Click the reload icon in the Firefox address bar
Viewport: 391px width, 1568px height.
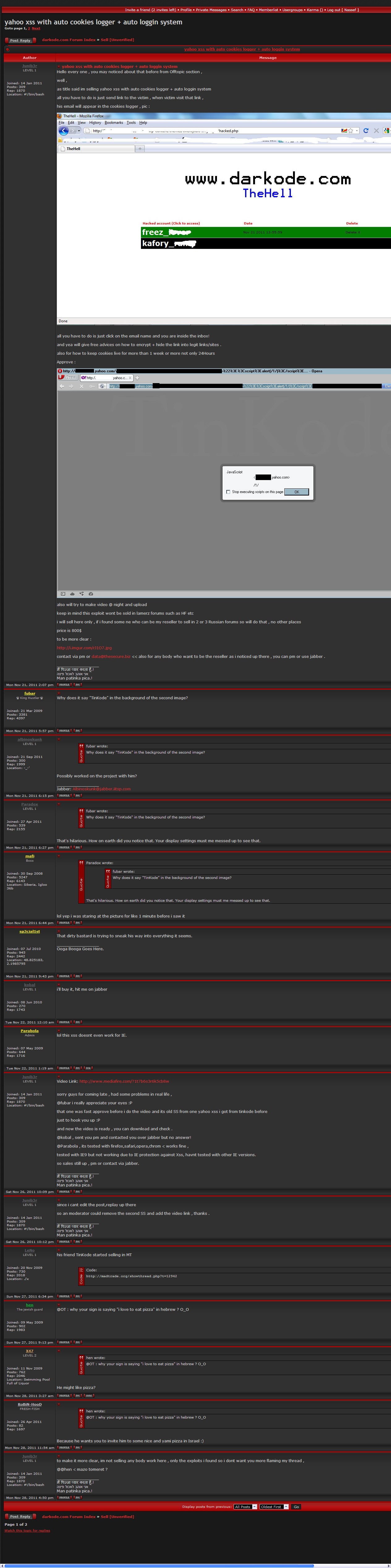point(365,130)
